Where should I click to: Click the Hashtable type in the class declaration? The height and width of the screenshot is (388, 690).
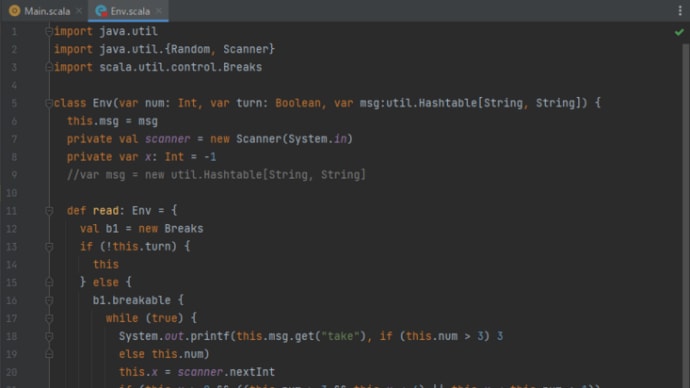point(448,103)
